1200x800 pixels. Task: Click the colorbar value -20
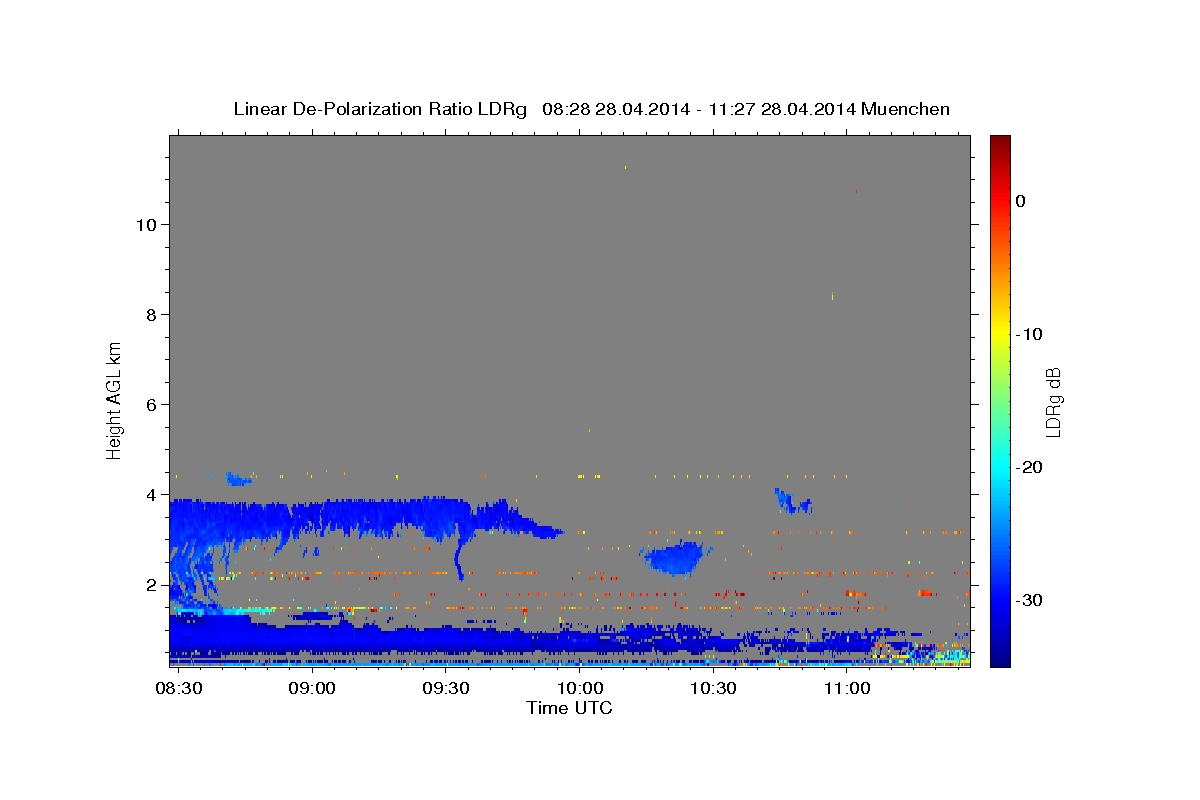[x=1029, y=467]
